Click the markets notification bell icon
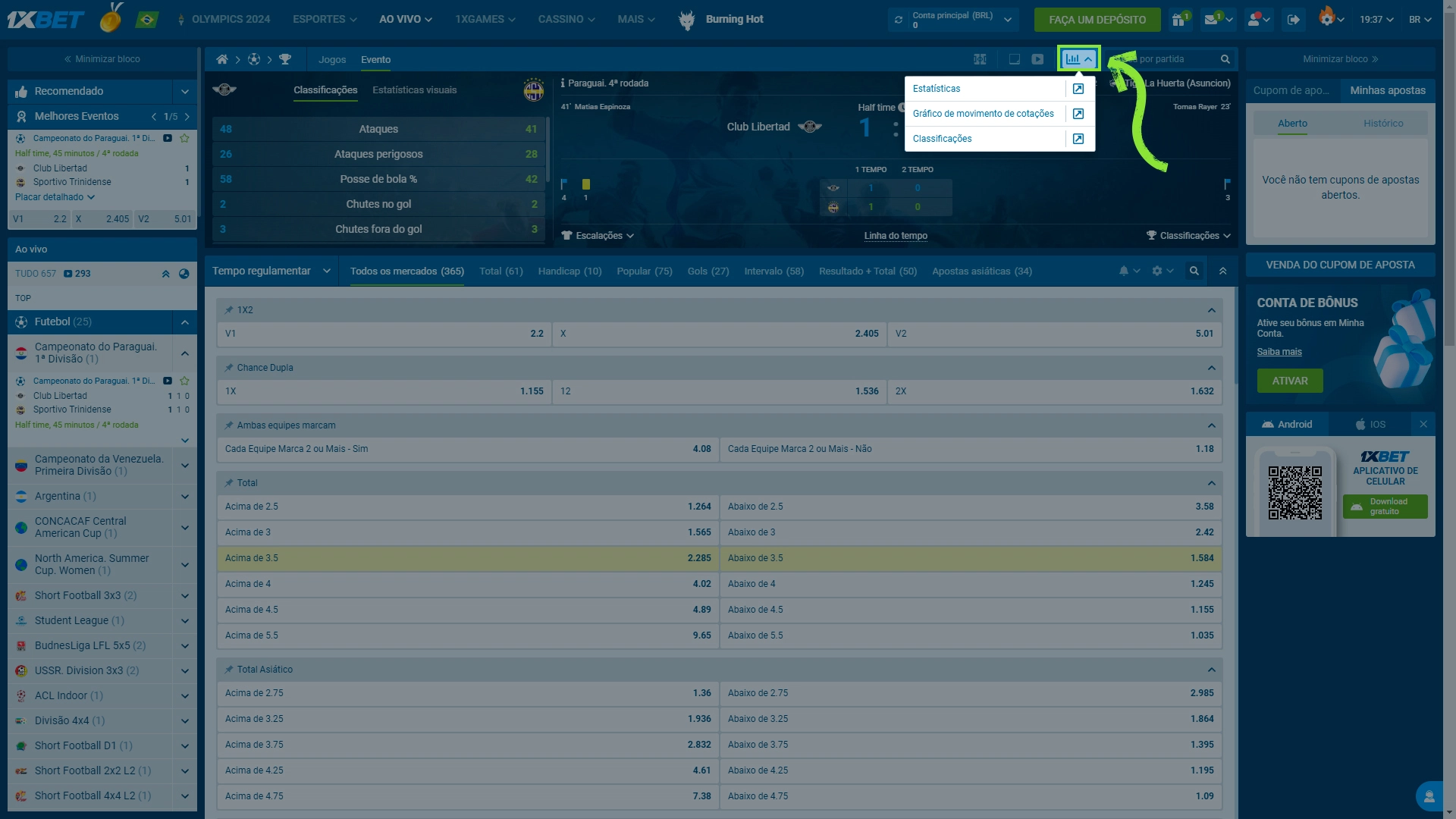 (1124, 271)
